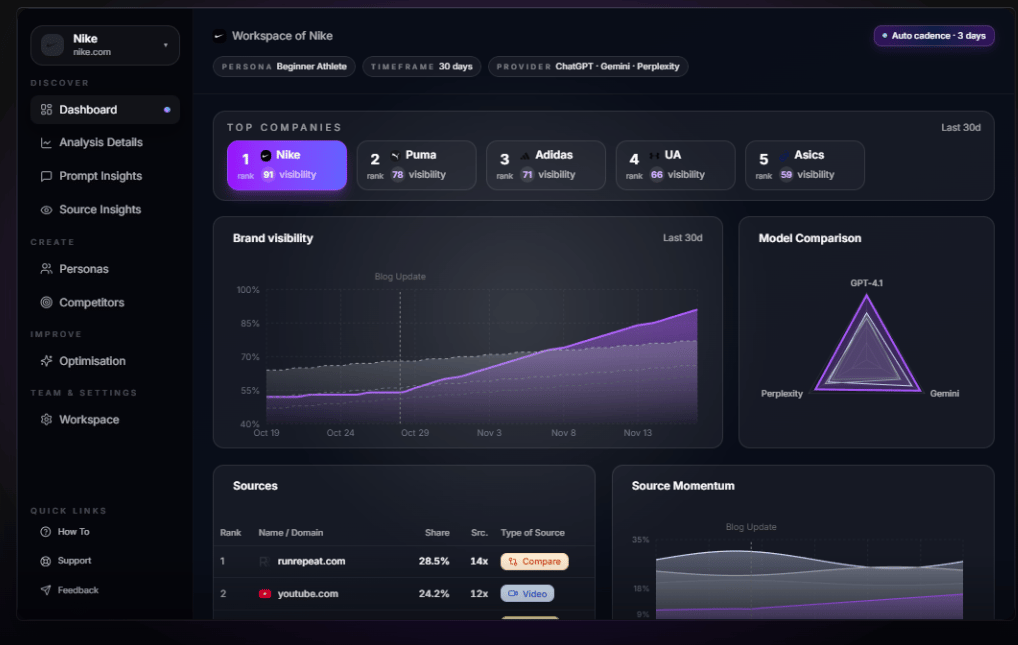1018x645 pixels.
Task: Select the Asics rank 5 company card
Action: (x=805, y=165)
